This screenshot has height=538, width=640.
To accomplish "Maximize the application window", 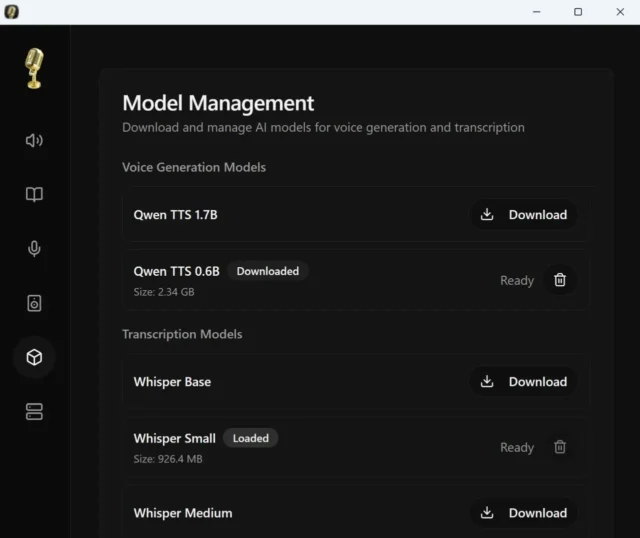I will click(x=578, y=12).
